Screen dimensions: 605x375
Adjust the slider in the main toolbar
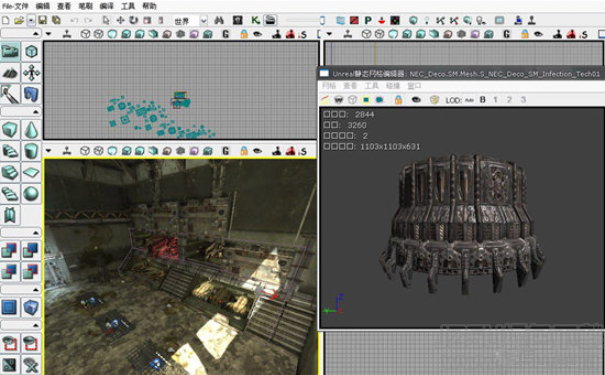[x=305, y=20]
